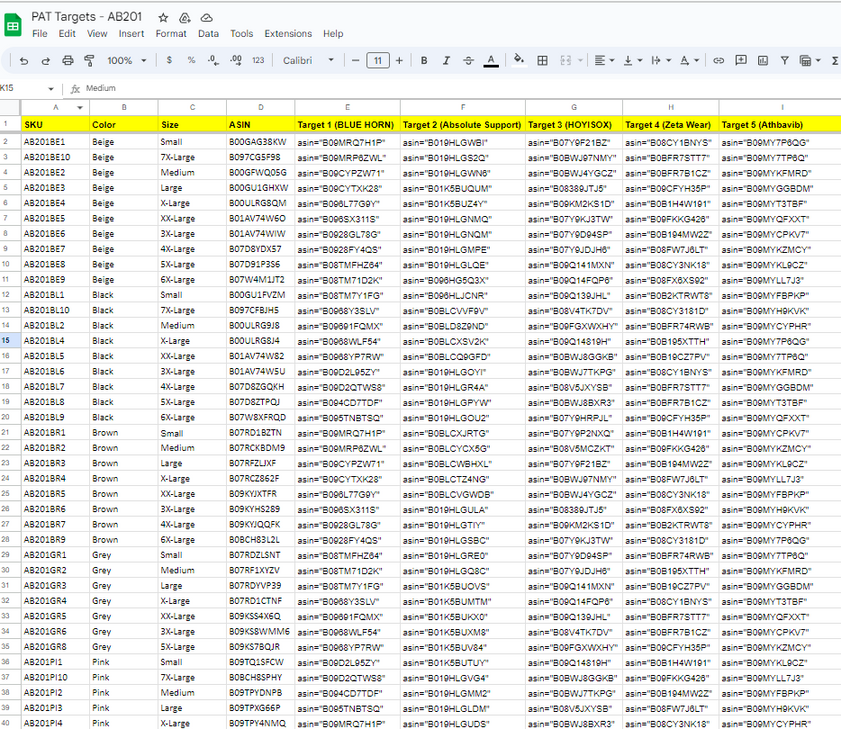Open the Help menu
This screenshot has width=841, height=729.
click(333, 33)
